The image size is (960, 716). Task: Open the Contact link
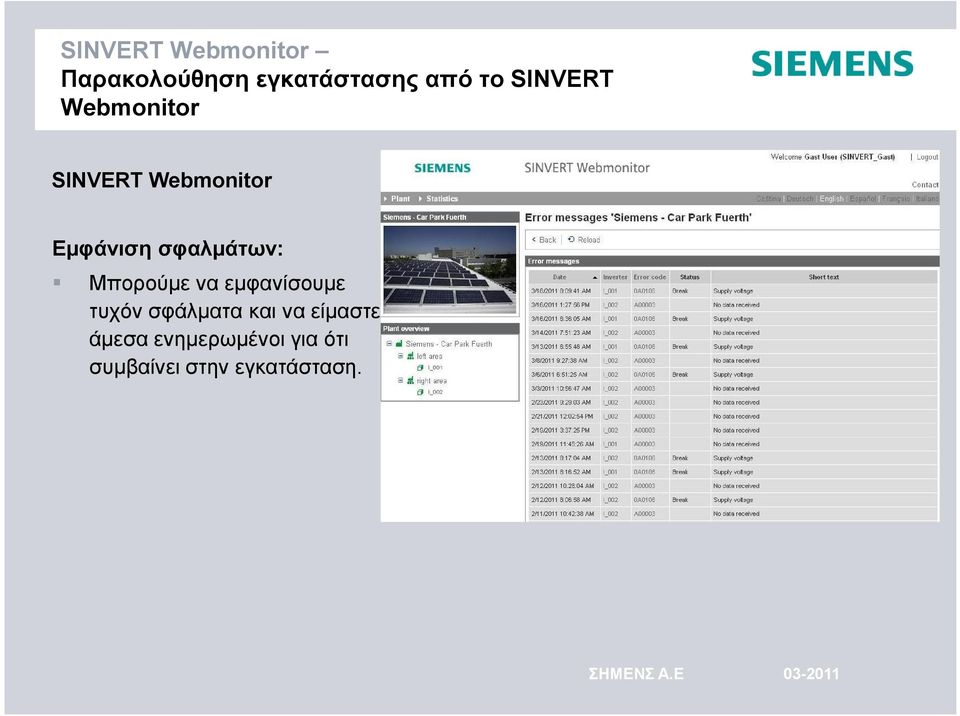(924, 185)
